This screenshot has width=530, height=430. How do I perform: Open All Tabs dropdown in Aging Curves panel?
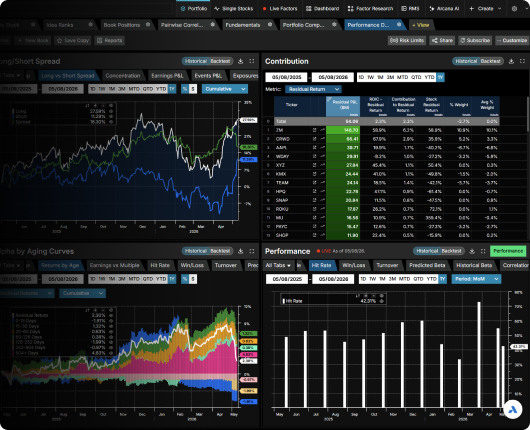click(11, 265)
